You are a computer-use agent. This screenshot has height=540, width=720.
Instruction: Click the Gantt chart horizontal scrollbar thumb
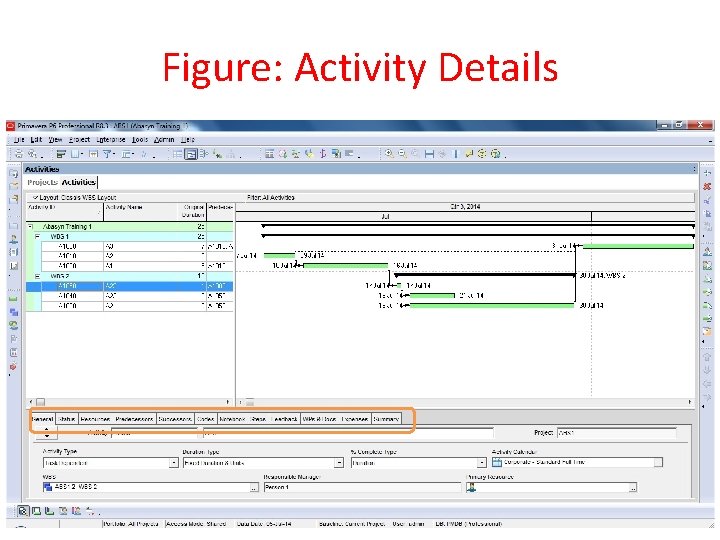249,402
